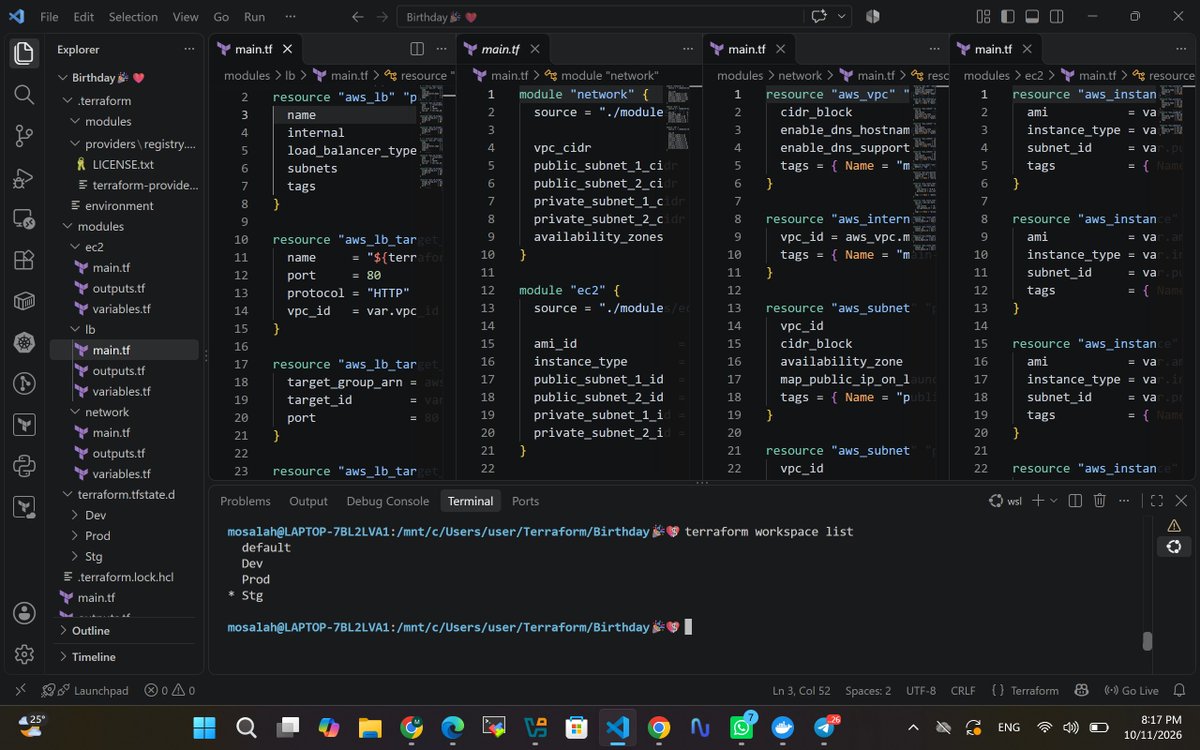Open Launchpad from the status bar
The height and width of the screenshot is (750, 1200).
point(85,690)
